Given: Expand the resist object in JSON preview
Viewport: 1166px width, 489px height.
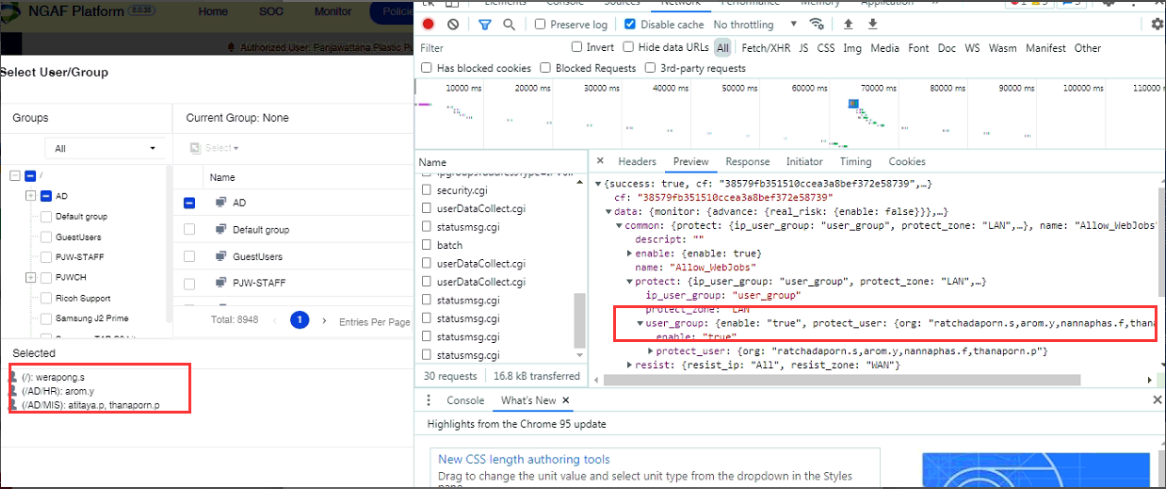Looking at the screenshot, I should pos(630,365).
